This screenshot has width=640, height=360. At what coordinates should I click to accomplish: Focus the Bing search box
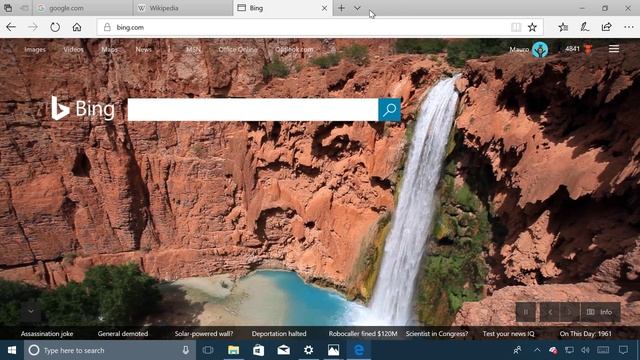tap(253, 109)
